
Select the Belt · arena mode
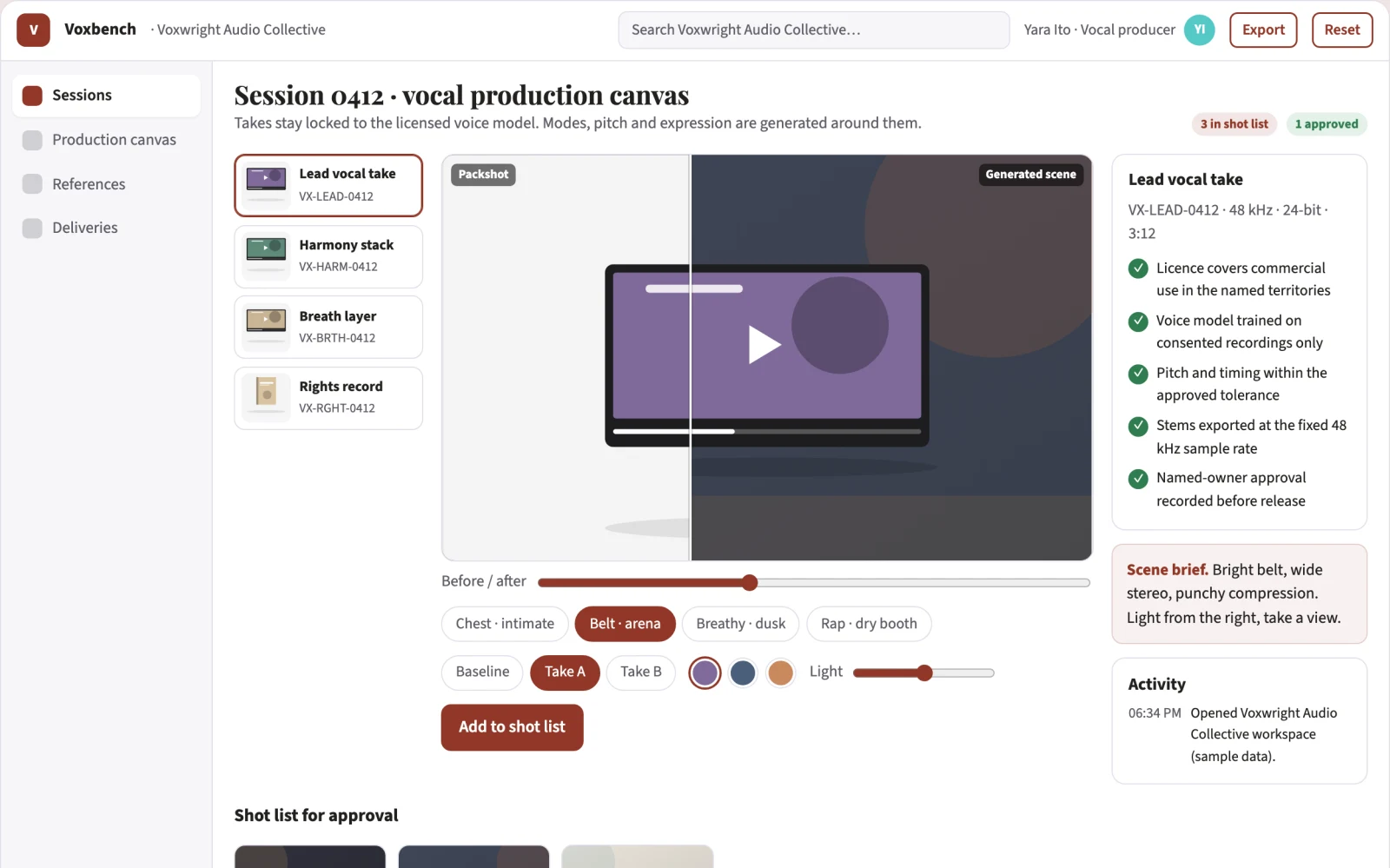tap(625, 624)
